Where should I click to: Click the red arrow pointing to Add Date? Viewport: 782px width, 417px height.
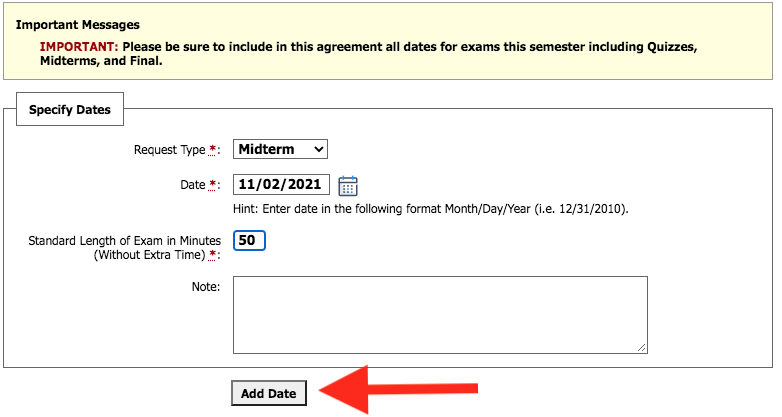398,389
